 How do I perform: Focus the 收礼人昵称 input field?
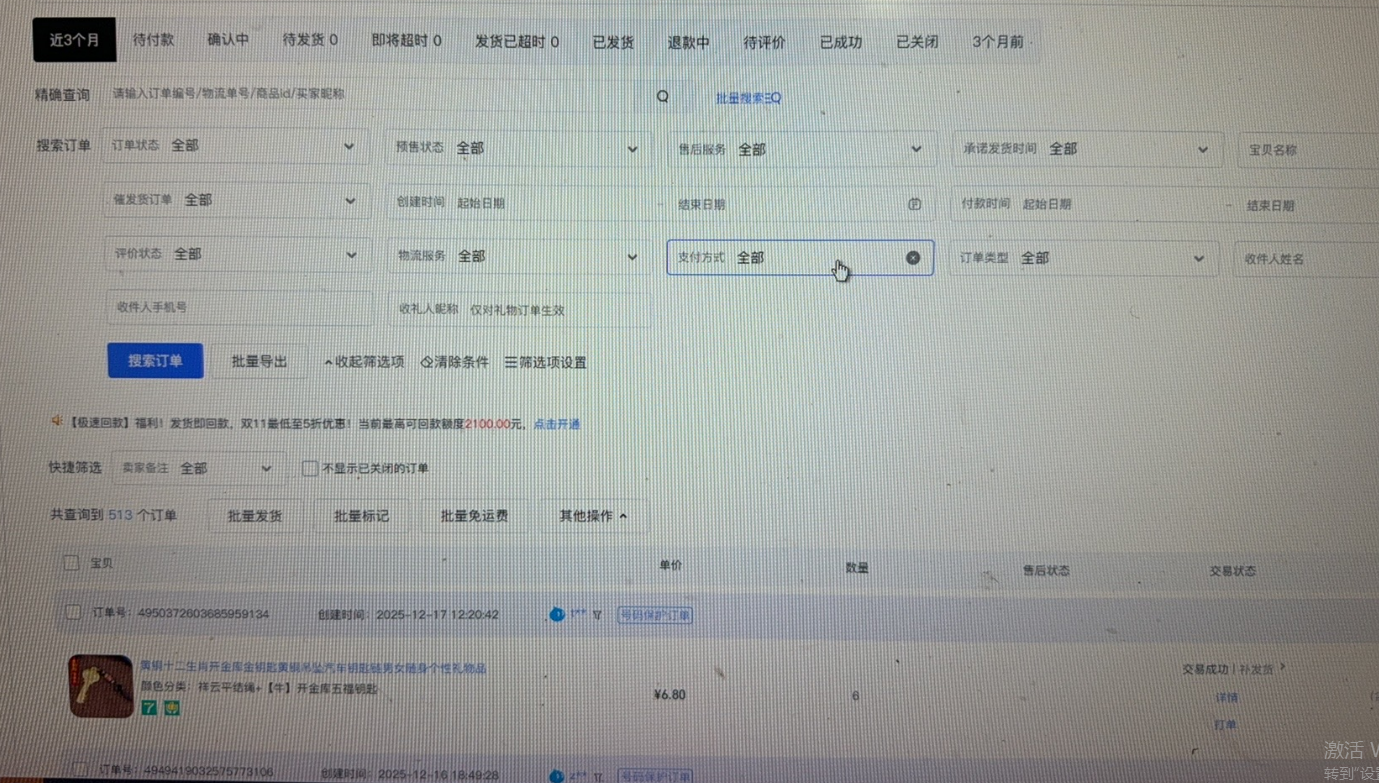(x=521, y=310)
